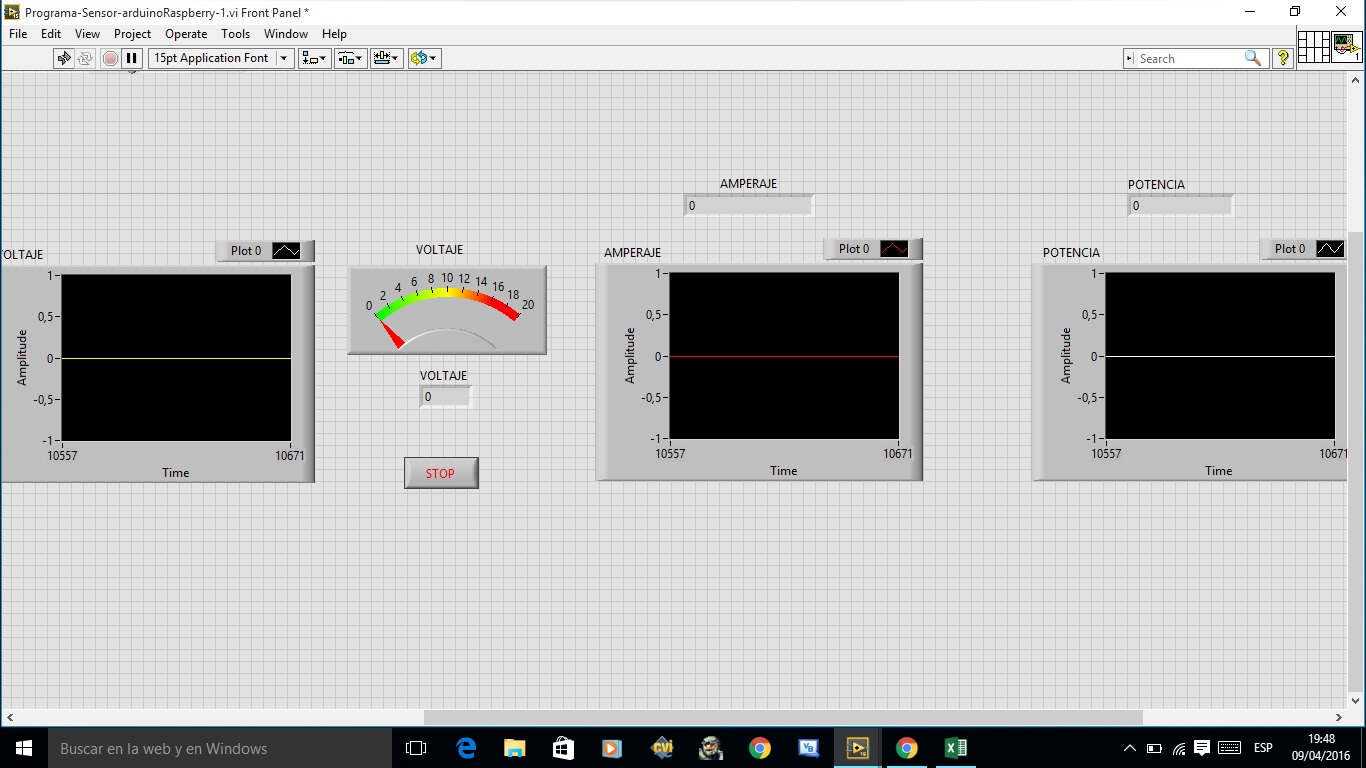Click the Plot 0 label above POTENCIA chart

(1290, 249)
